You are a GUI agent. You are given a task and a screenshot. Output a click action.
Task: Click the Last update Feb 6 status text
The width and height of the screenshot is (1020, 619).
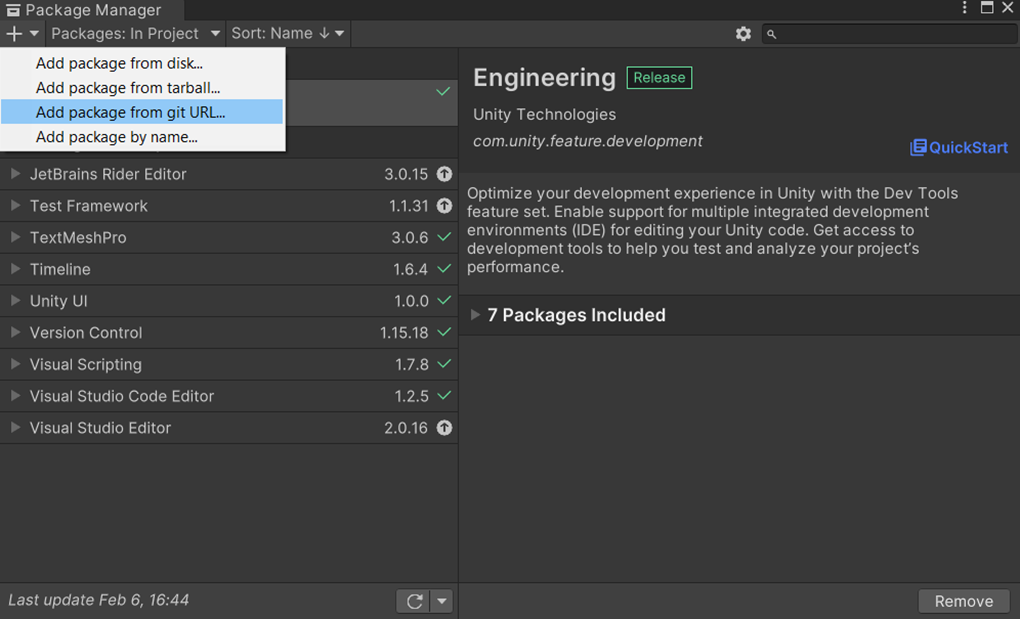pos(98,599)
